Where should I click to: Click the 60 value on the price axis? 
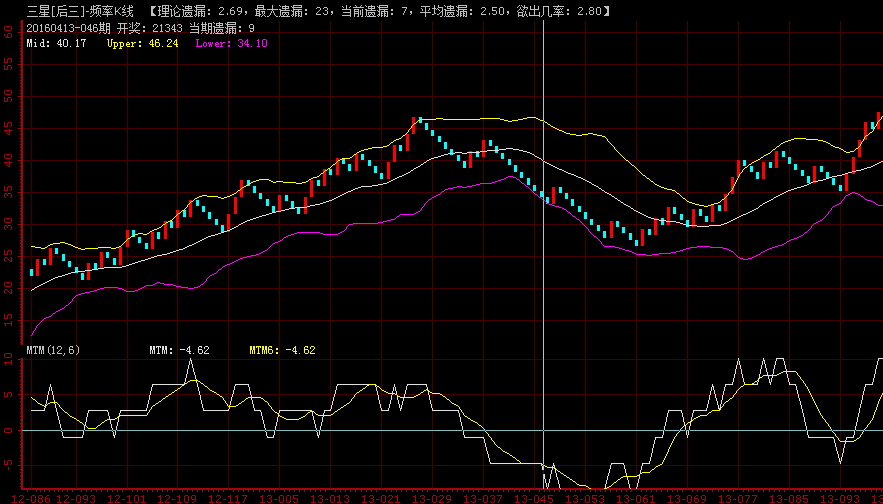(9, 32)
